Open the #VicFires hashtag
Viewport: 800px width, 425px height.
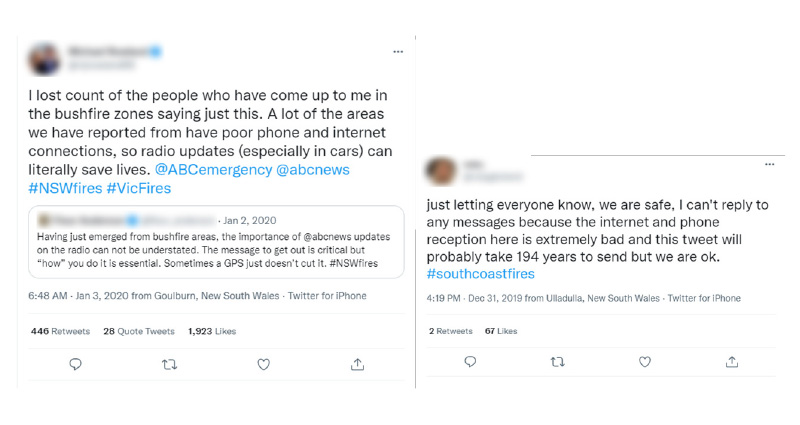point(139,188)
